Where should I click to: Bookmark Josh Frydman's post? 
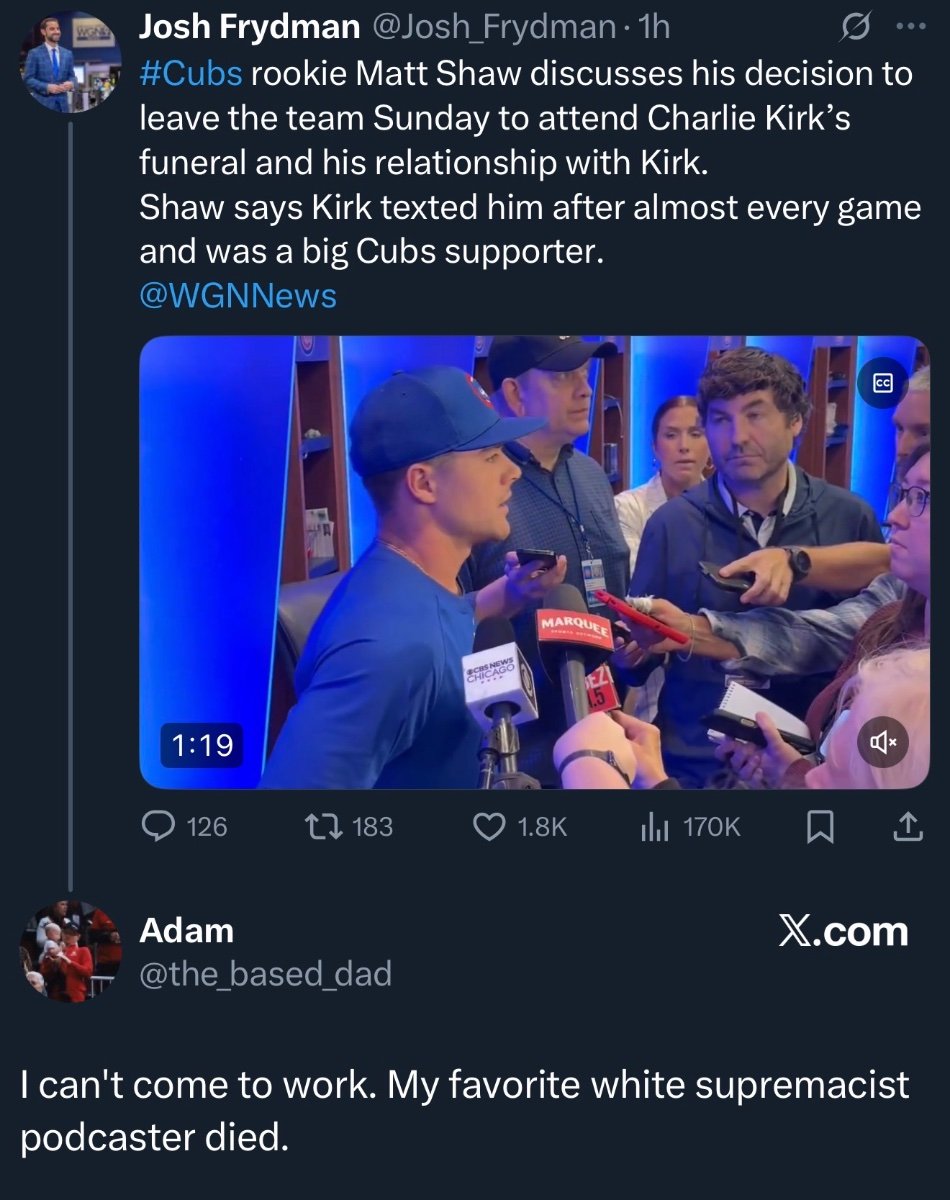point(819,826)
